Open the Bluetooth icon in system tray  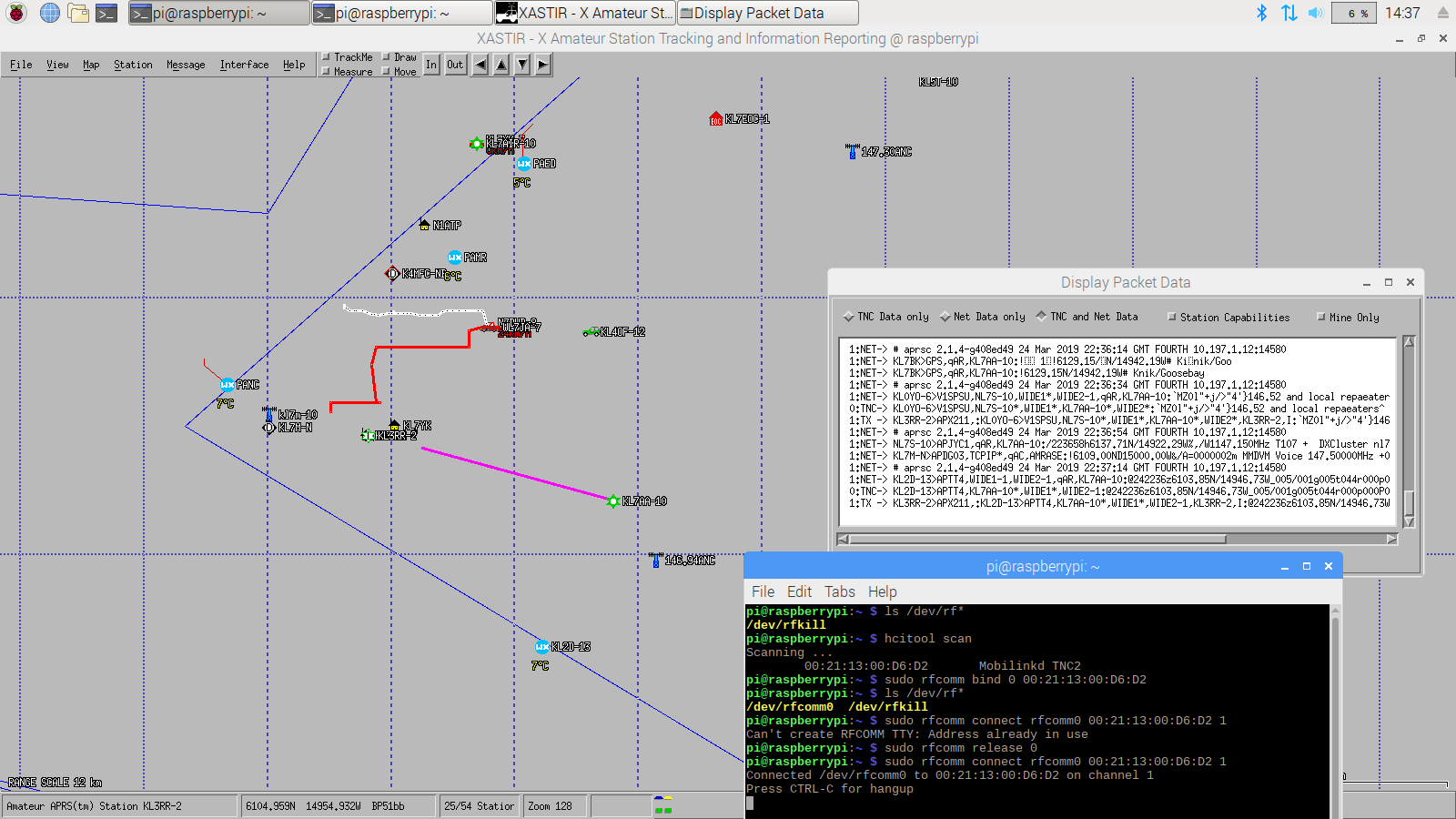click(1263, 12)
